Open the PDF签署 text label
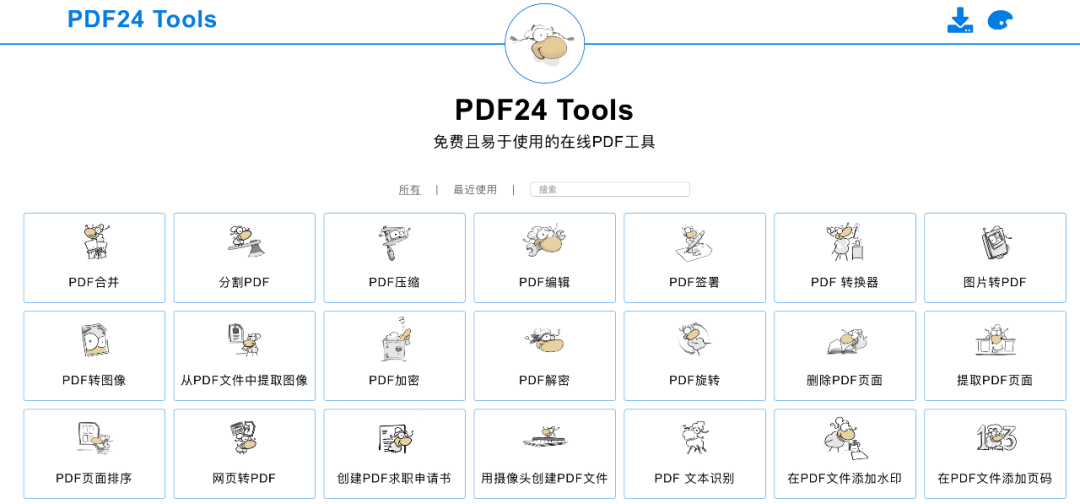 tap(694, 282)
